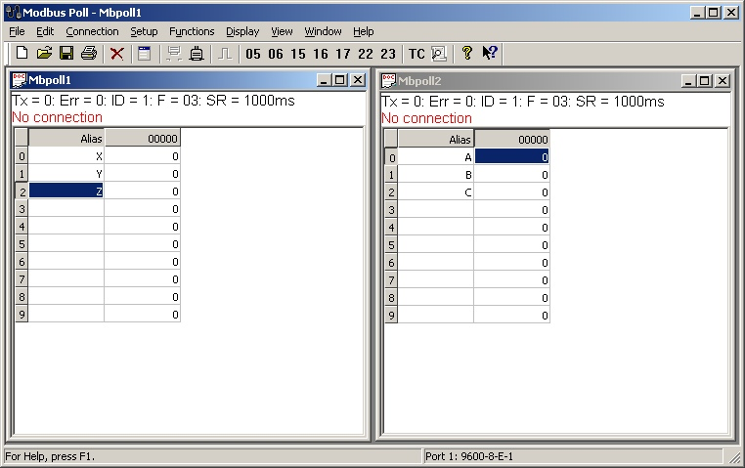Select highlighted alias Z in Mbpoll1
The image size is (745, 468).
coord(66,191)
